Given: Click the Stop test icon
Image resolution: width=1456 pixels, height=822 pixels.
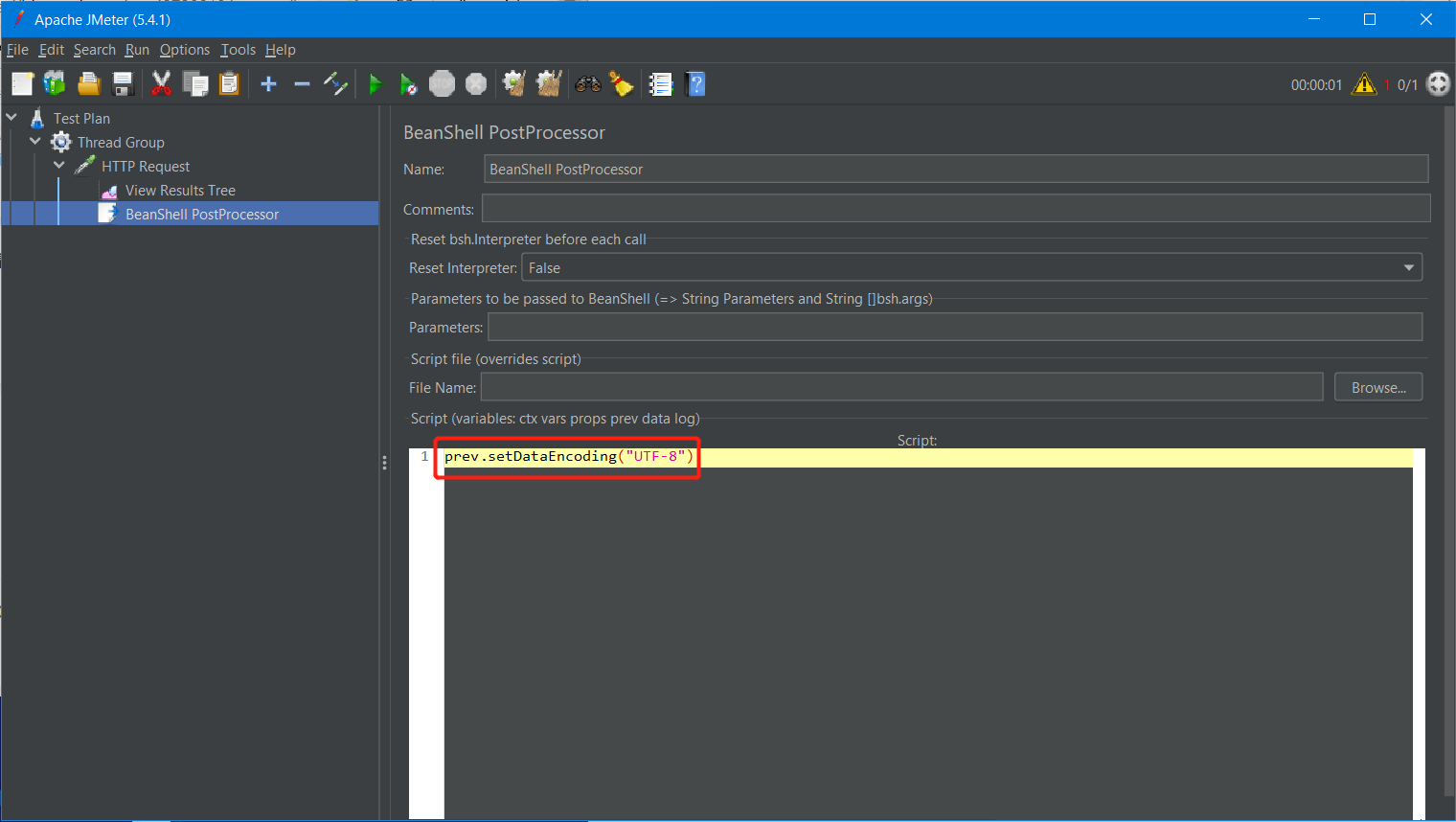Looking at the screenshot, I should [x=442, y=84].
